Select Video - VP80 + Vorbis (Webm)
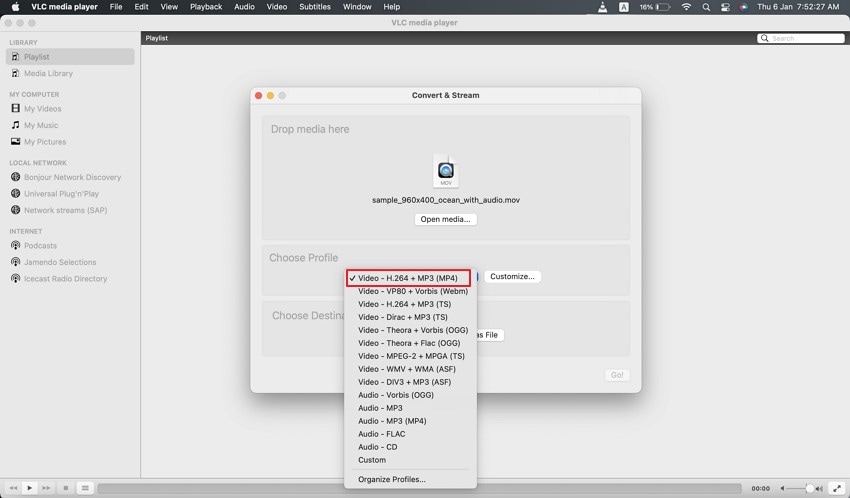This screenshot has height=498, width=850. coord(411,291)
